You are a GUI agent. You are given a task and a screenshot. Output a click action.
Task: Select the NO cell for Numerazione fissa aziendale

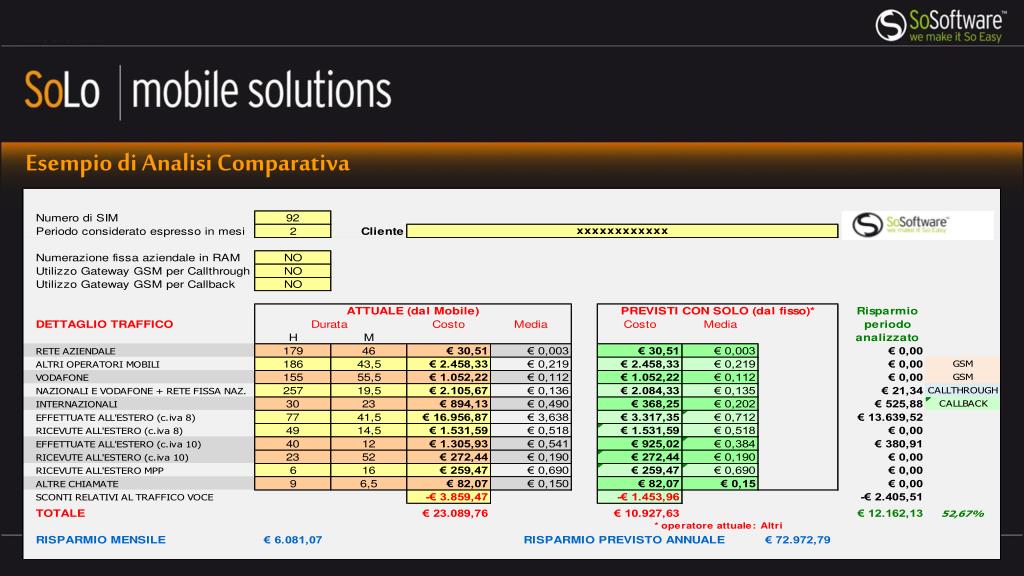[x=293, y=257]
